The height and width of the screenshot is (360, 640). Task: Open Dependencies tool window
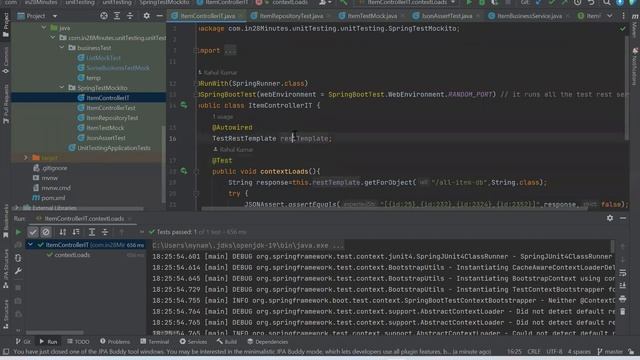click(267, 342)
